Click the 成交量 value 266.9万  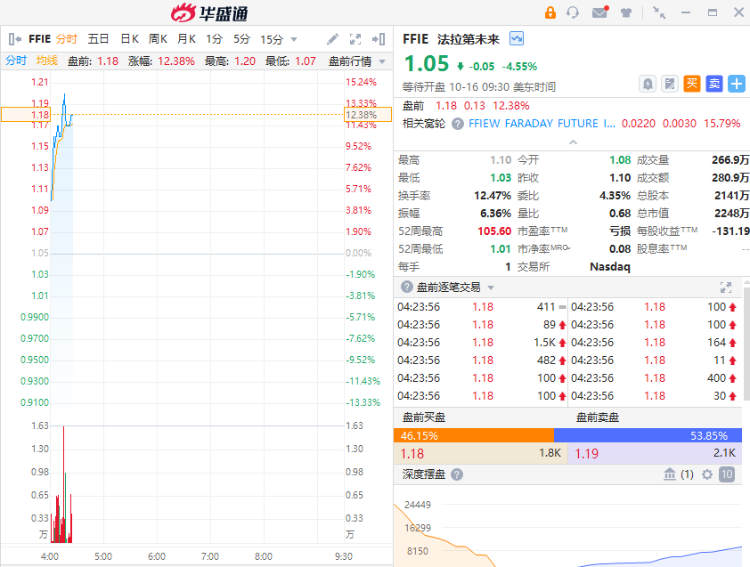click(730, 160)
